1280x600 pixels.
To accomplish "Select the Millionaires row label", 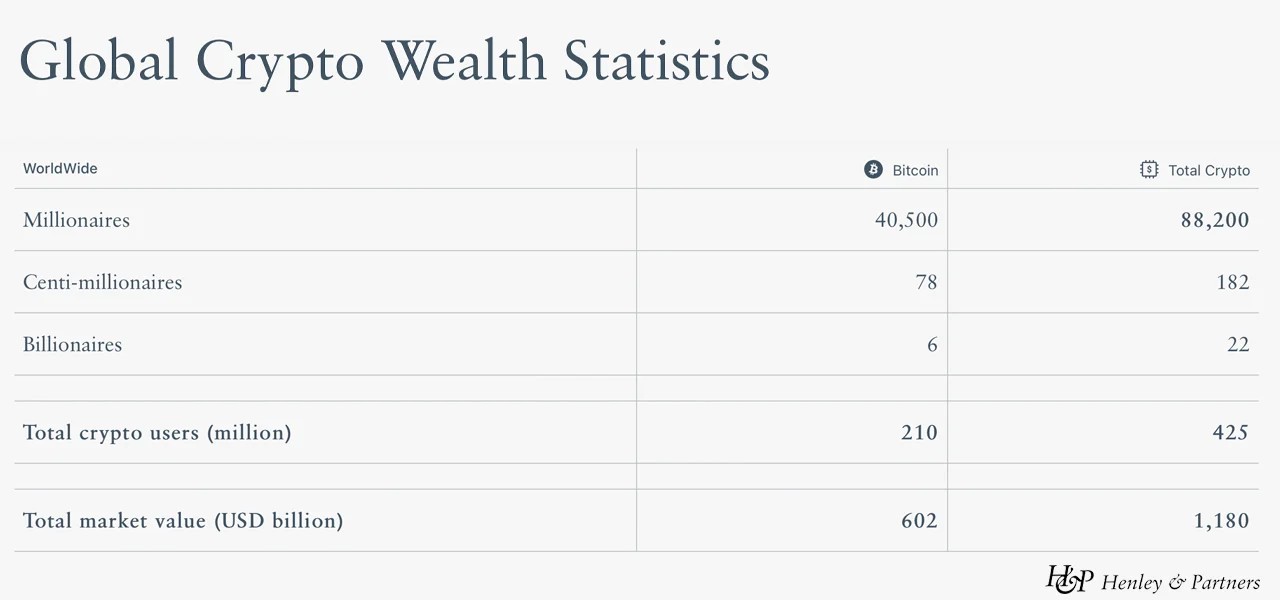I will [76, 220].
